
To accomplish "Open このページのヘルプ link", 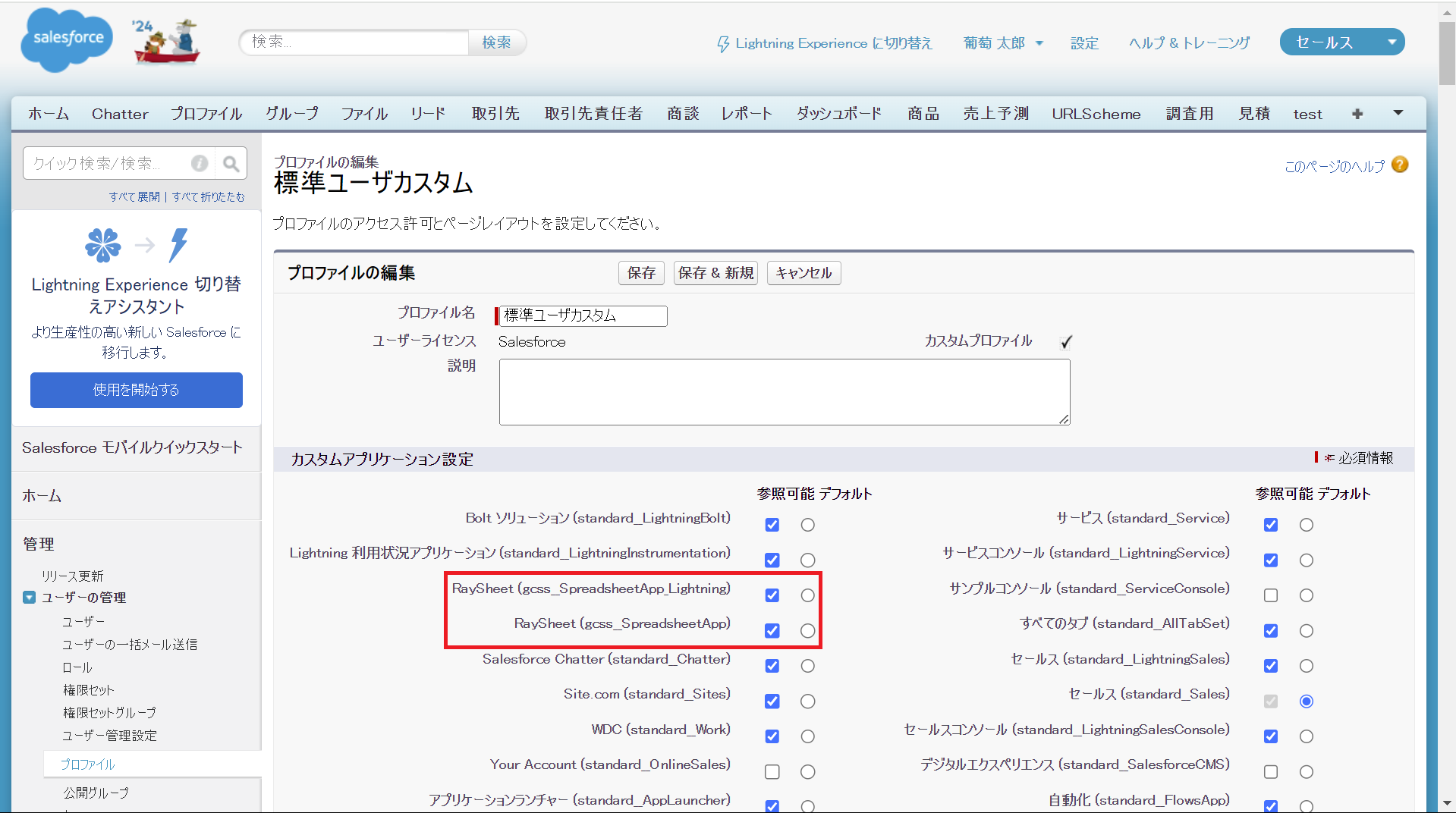I will pos(1335,166).
